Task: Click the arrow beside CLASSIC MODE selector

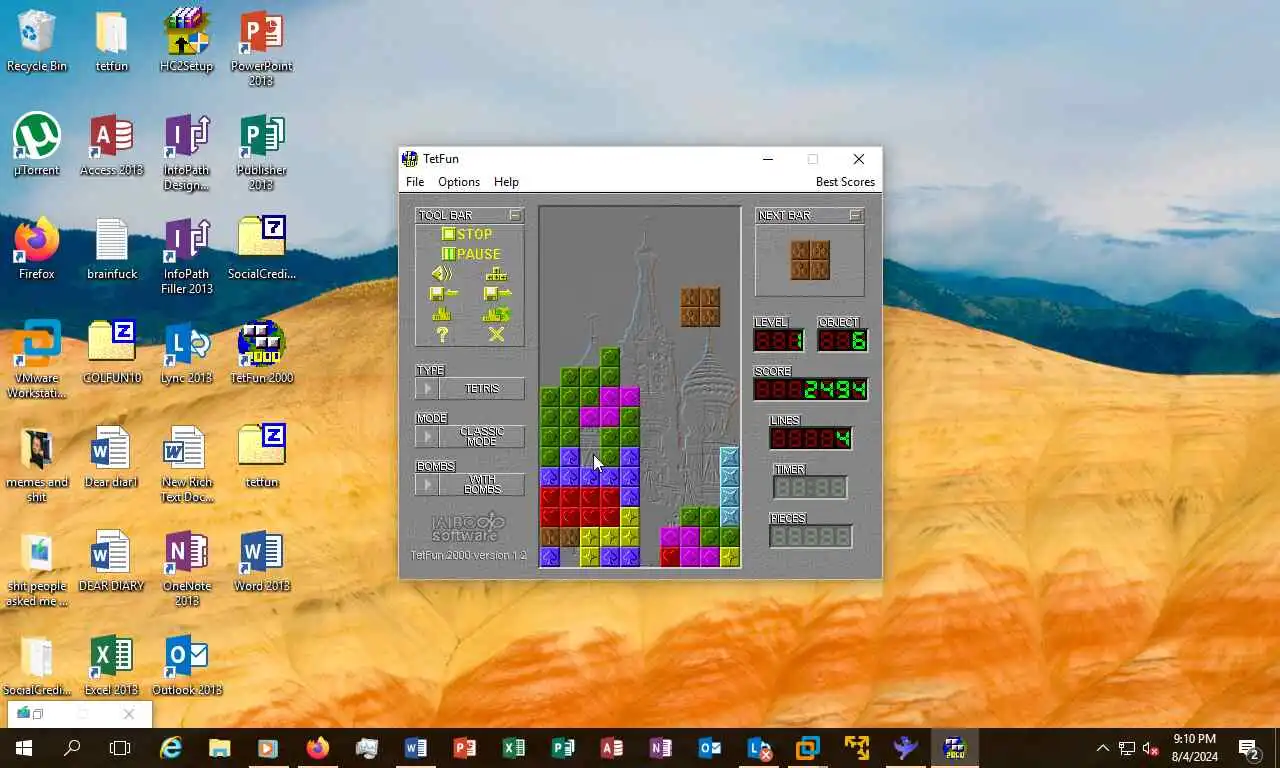Action: click(x=427, y=437)
